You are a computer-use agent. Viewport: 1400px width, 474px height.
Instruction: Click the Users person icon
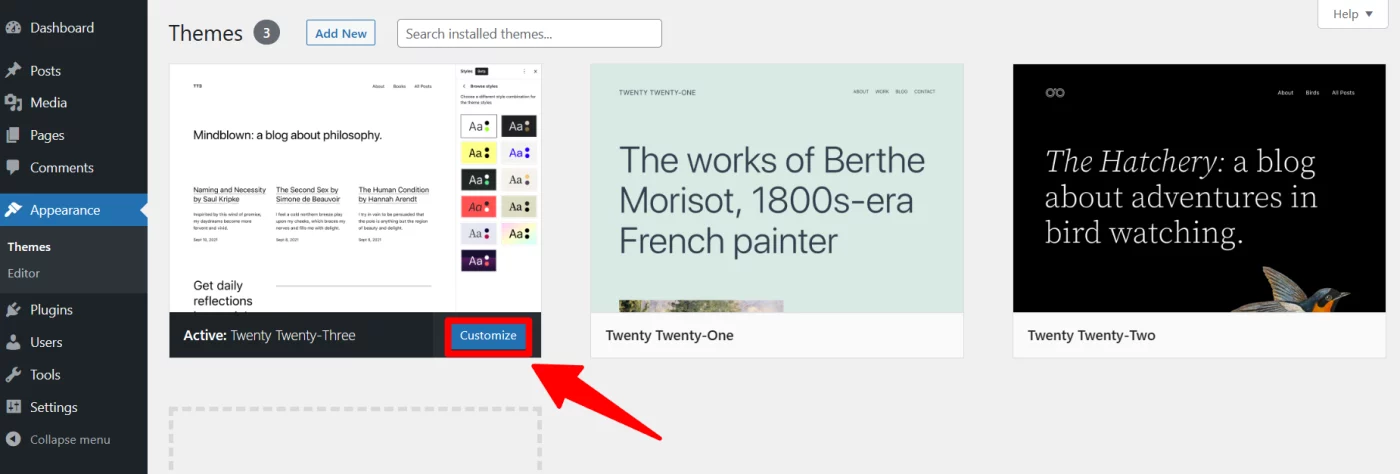pos(13,342)
